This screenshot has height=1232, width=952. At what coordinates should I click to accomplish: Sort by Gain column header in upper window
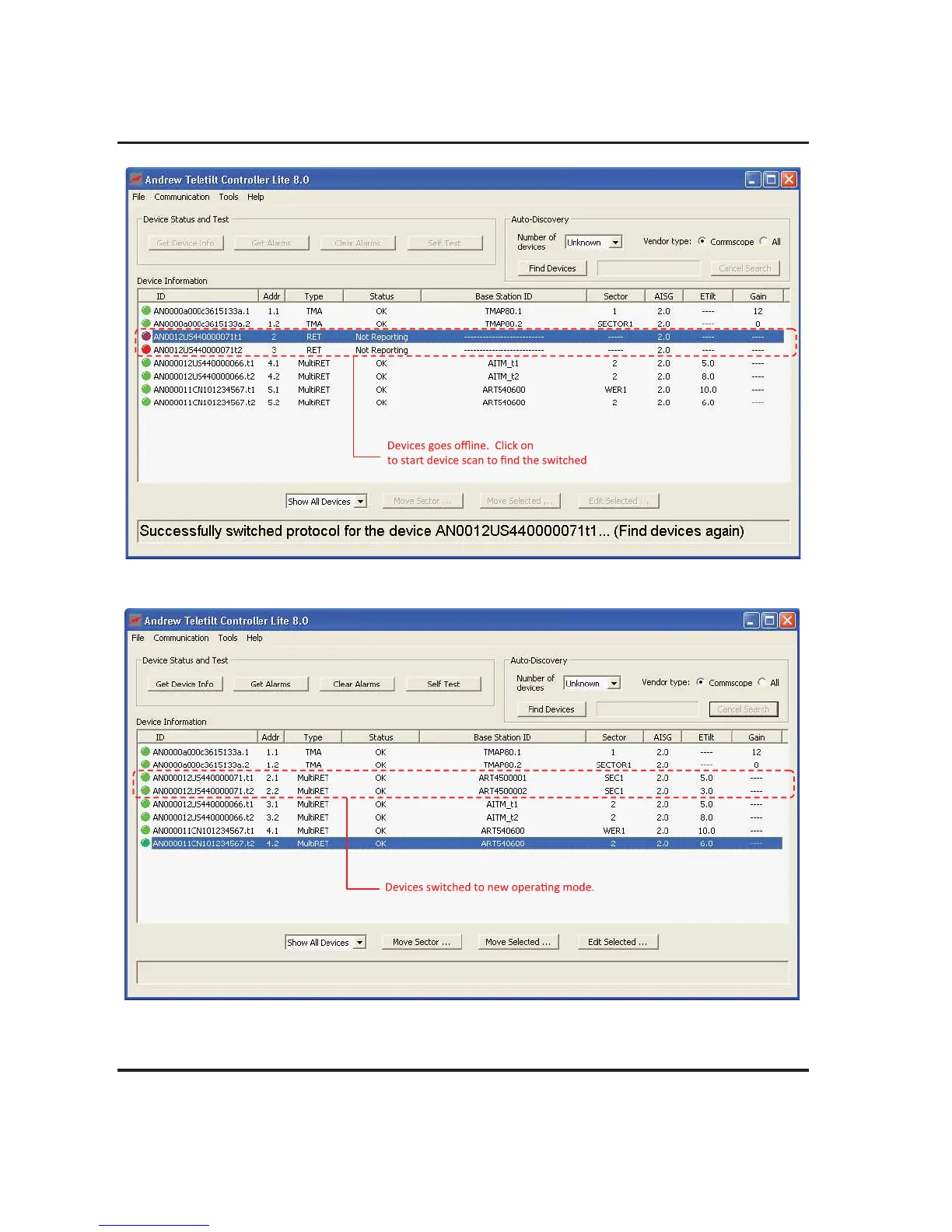758,296
